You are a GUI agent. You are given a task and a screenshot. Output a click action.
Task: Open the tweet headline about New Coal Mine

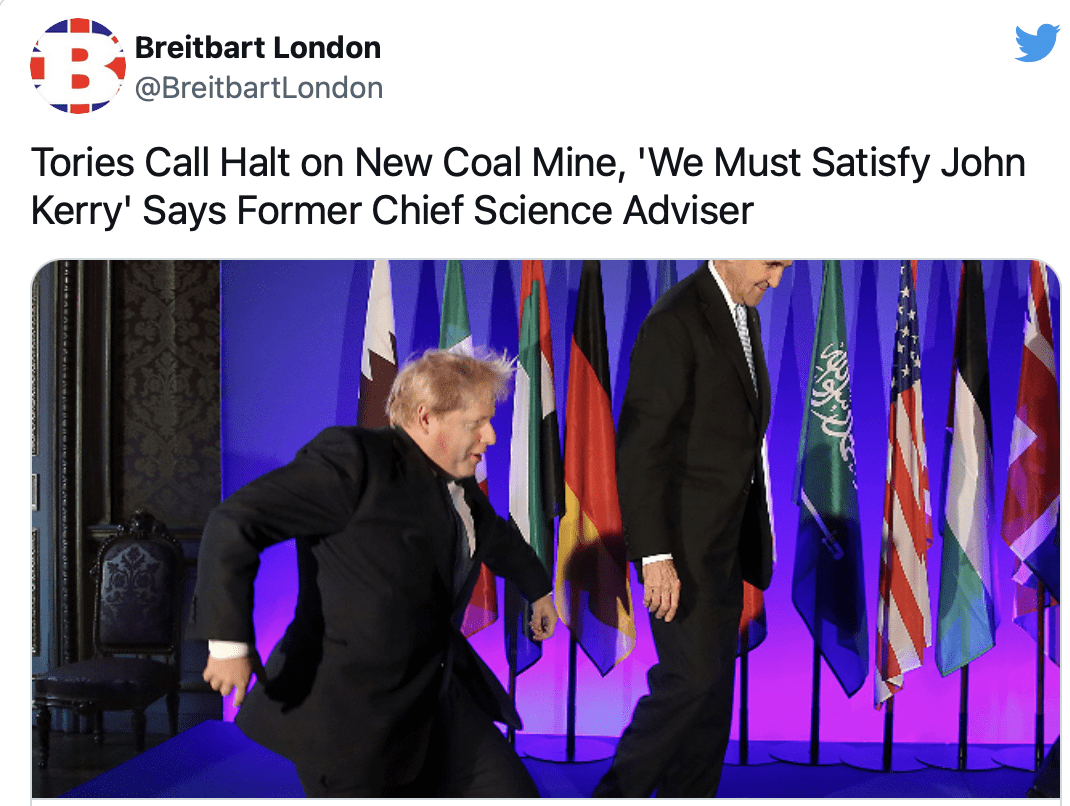click(528, 186)
